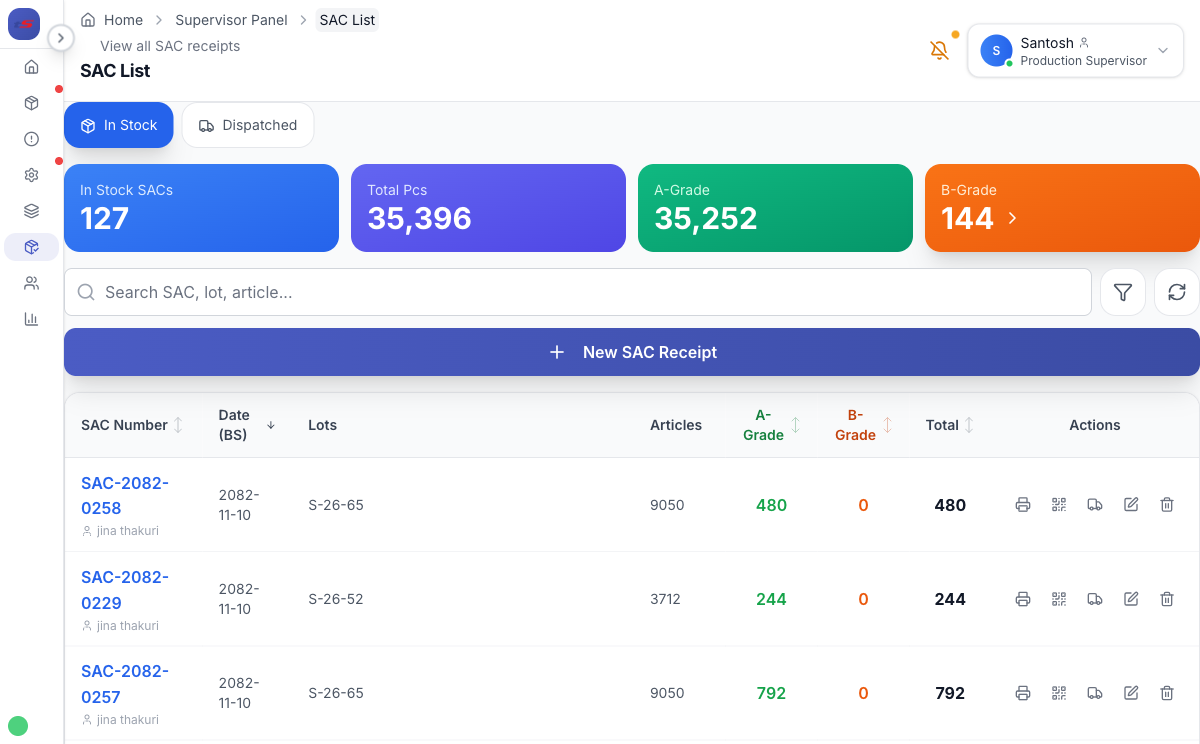Expand the collapsed sidebar
The height and width of the screenshot is (744, 1200).
61,38
